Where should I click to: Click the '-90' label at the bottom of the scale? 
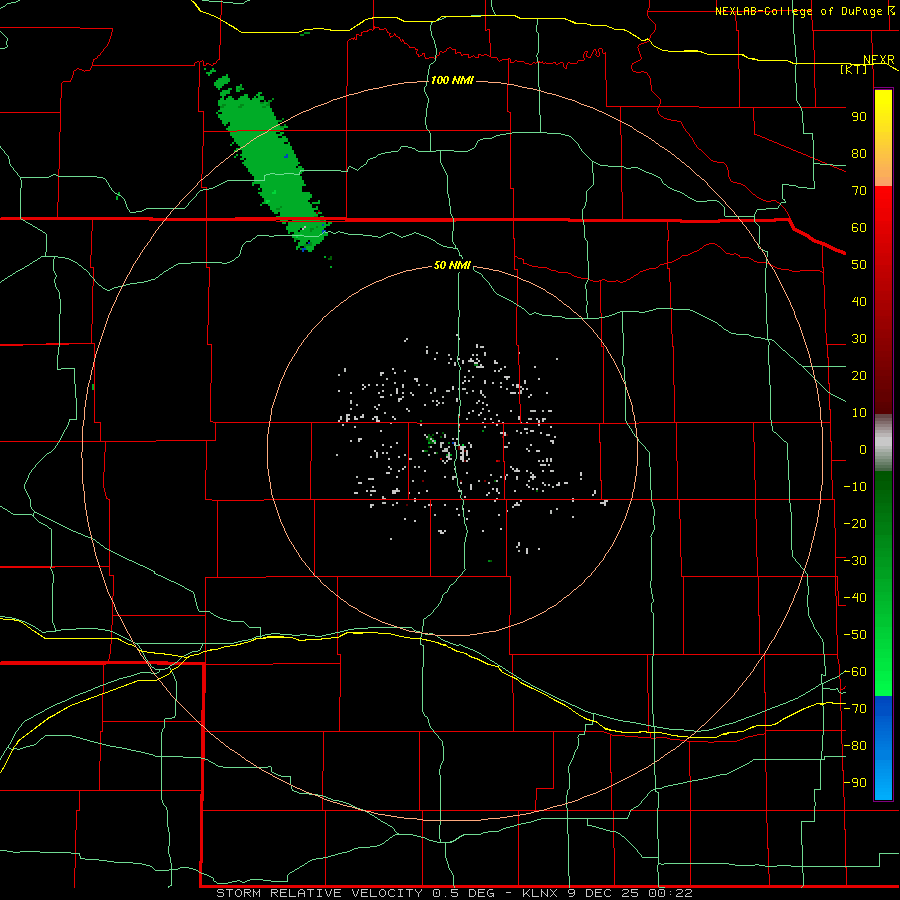tap(855, 783)
